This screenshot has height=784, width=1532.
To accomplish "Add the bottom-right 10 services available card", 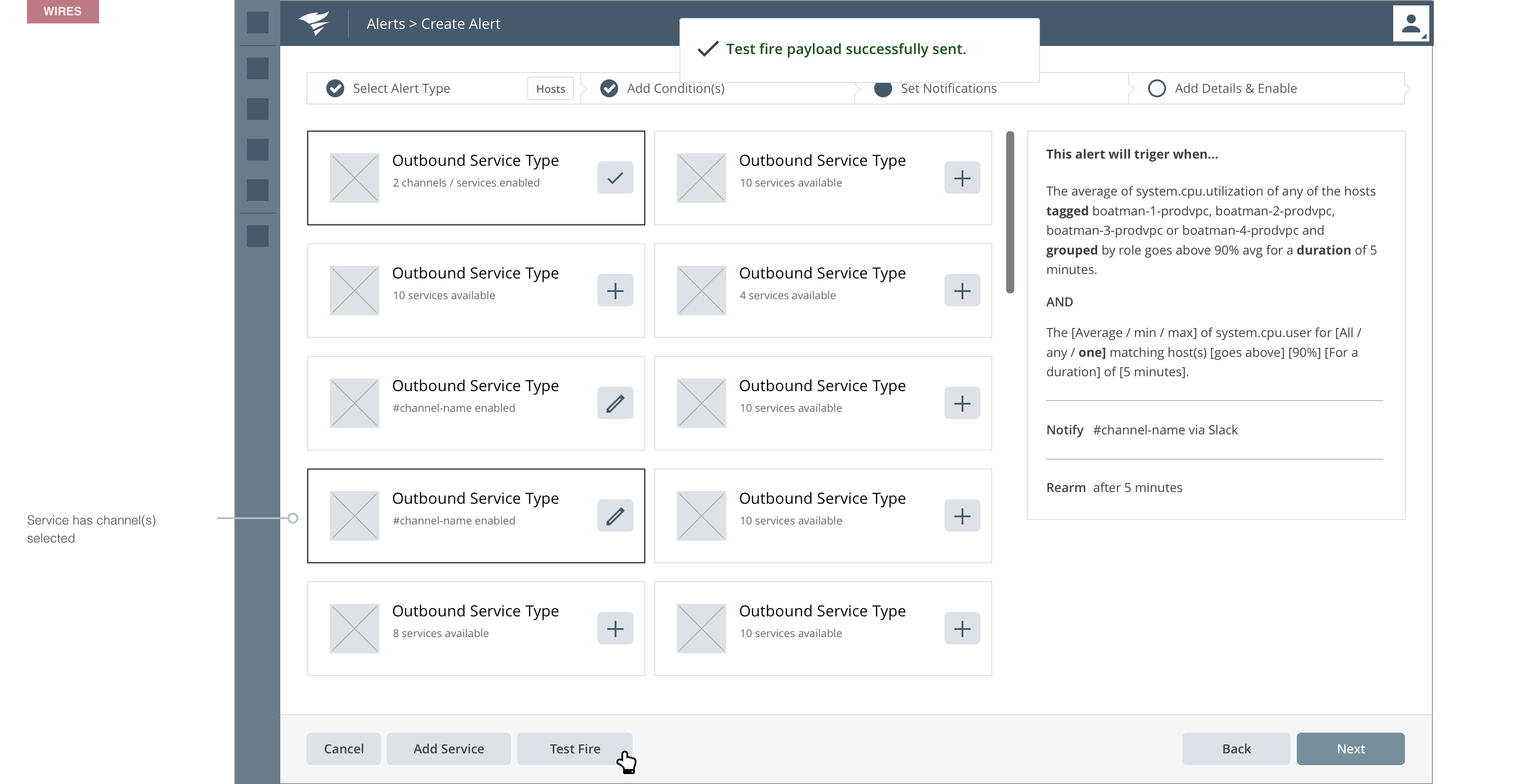I will [962, 629].
